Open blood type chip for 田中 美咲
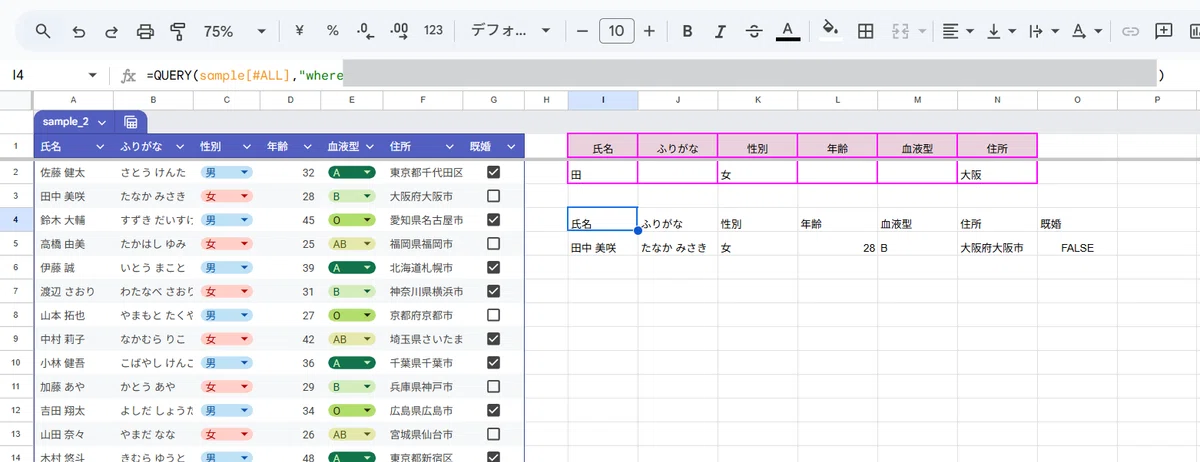The width and height of the screenshot is (1200, 462). 350,196
